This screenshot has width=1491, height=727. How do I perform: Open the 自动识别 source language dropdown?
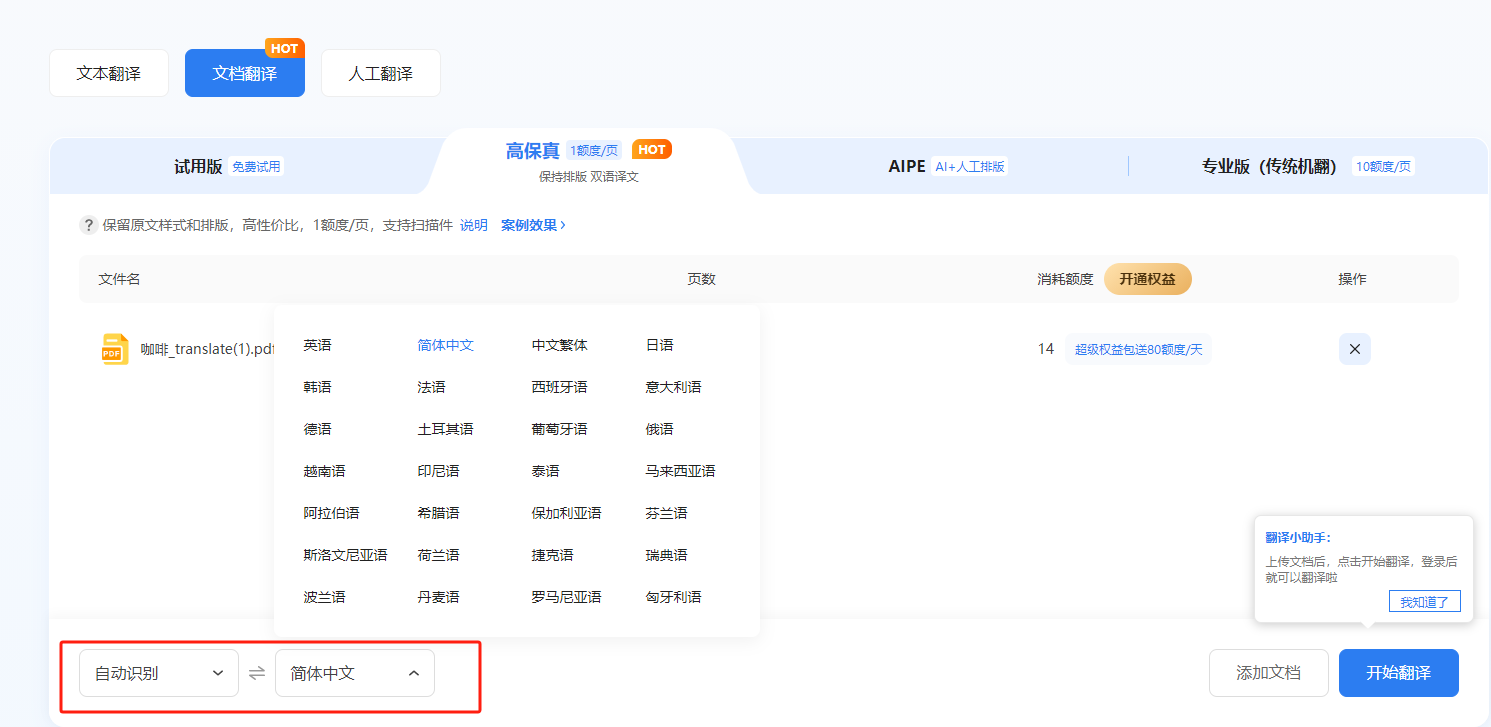(x=159, y=673)
